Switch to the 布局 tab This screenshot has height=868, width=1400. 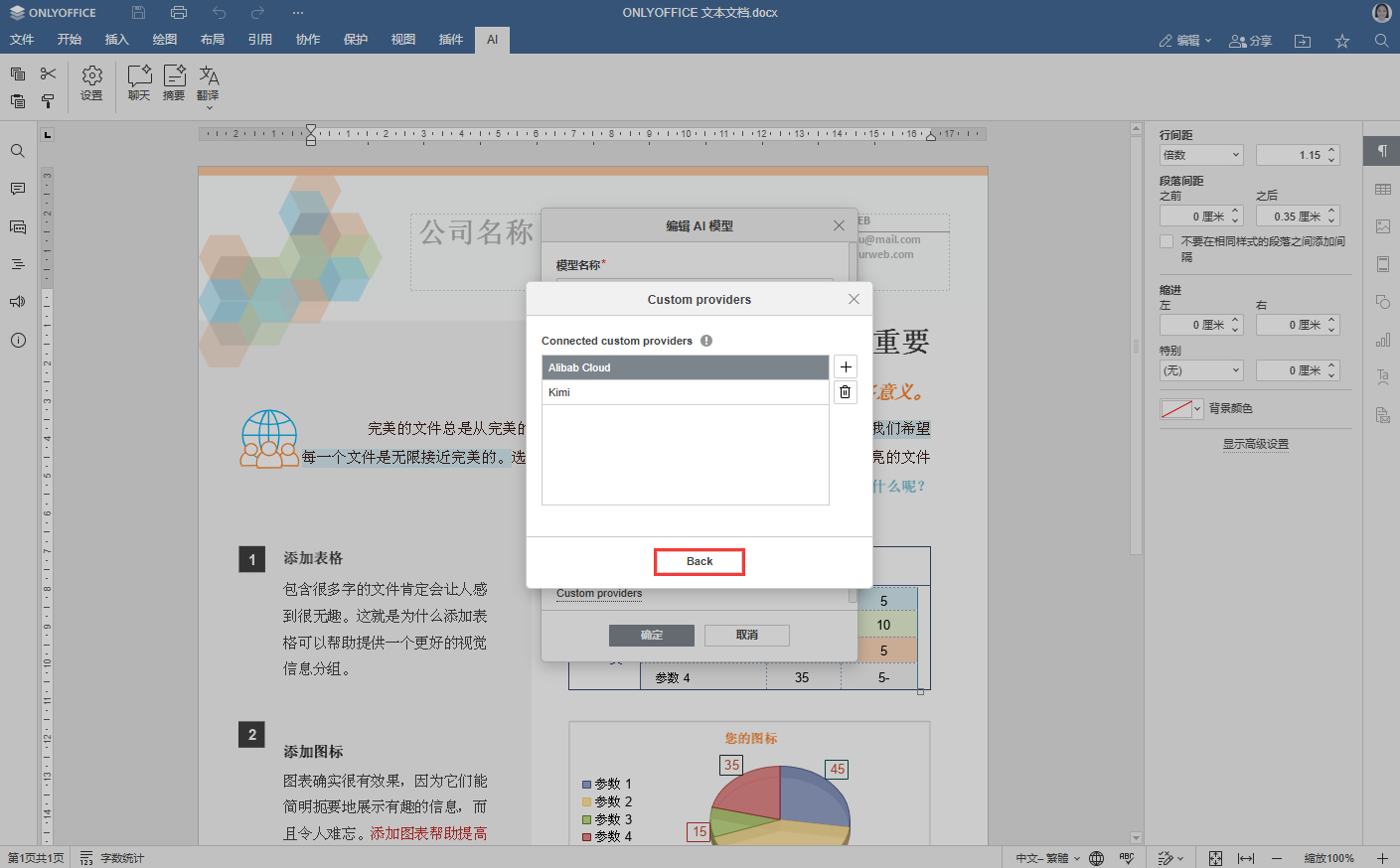(213, 40)
